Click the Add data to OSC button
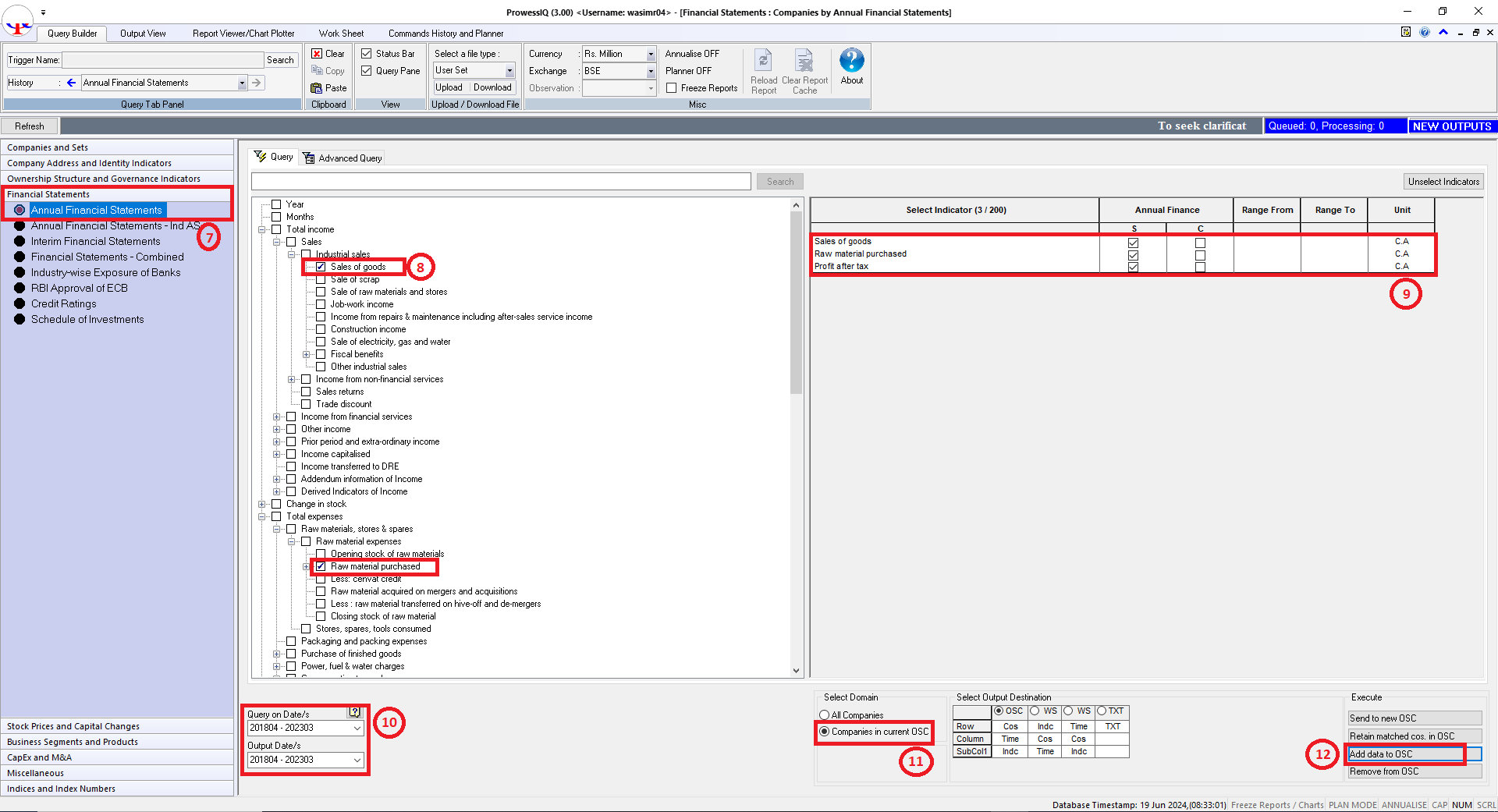Image resolution: width=1498 pixels, height=812 pixels. coord(1415,754)
